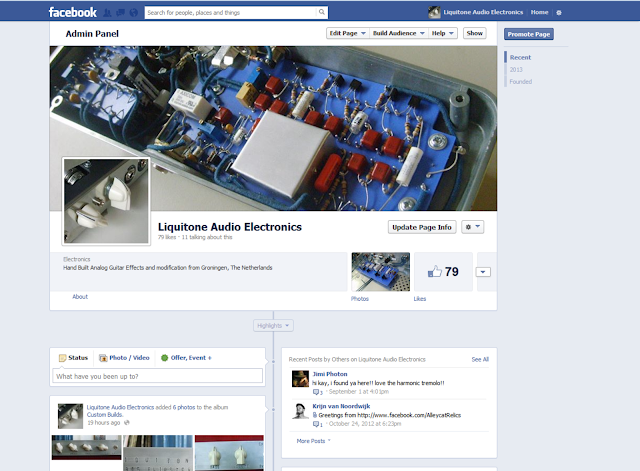This screenshot has height=471, width=640.
Task: Open album photo with two white knobs
Action: (x=229, y=453)
